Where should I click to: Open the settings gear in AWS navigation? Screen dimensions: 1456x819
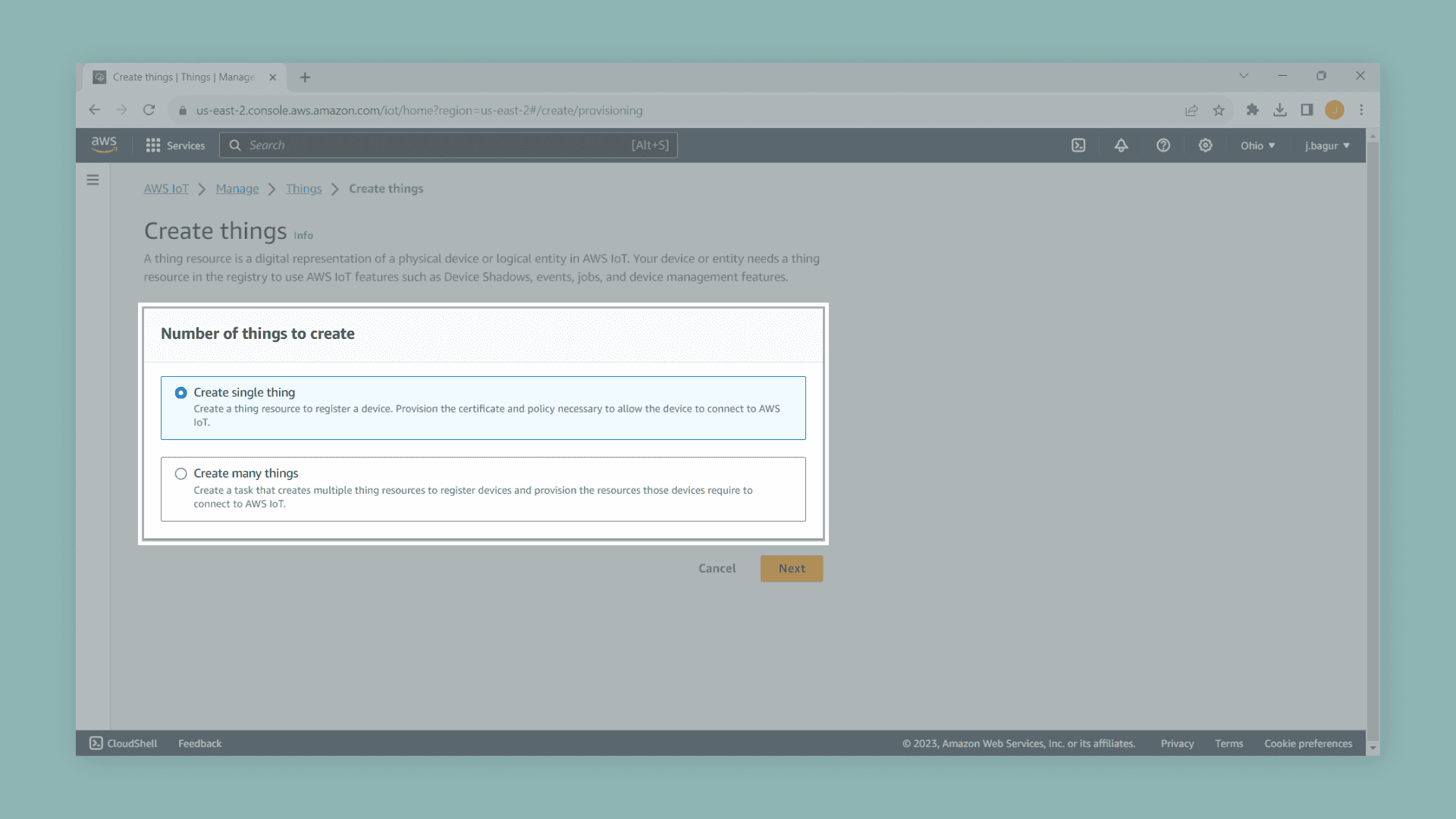pos(1205,146)
